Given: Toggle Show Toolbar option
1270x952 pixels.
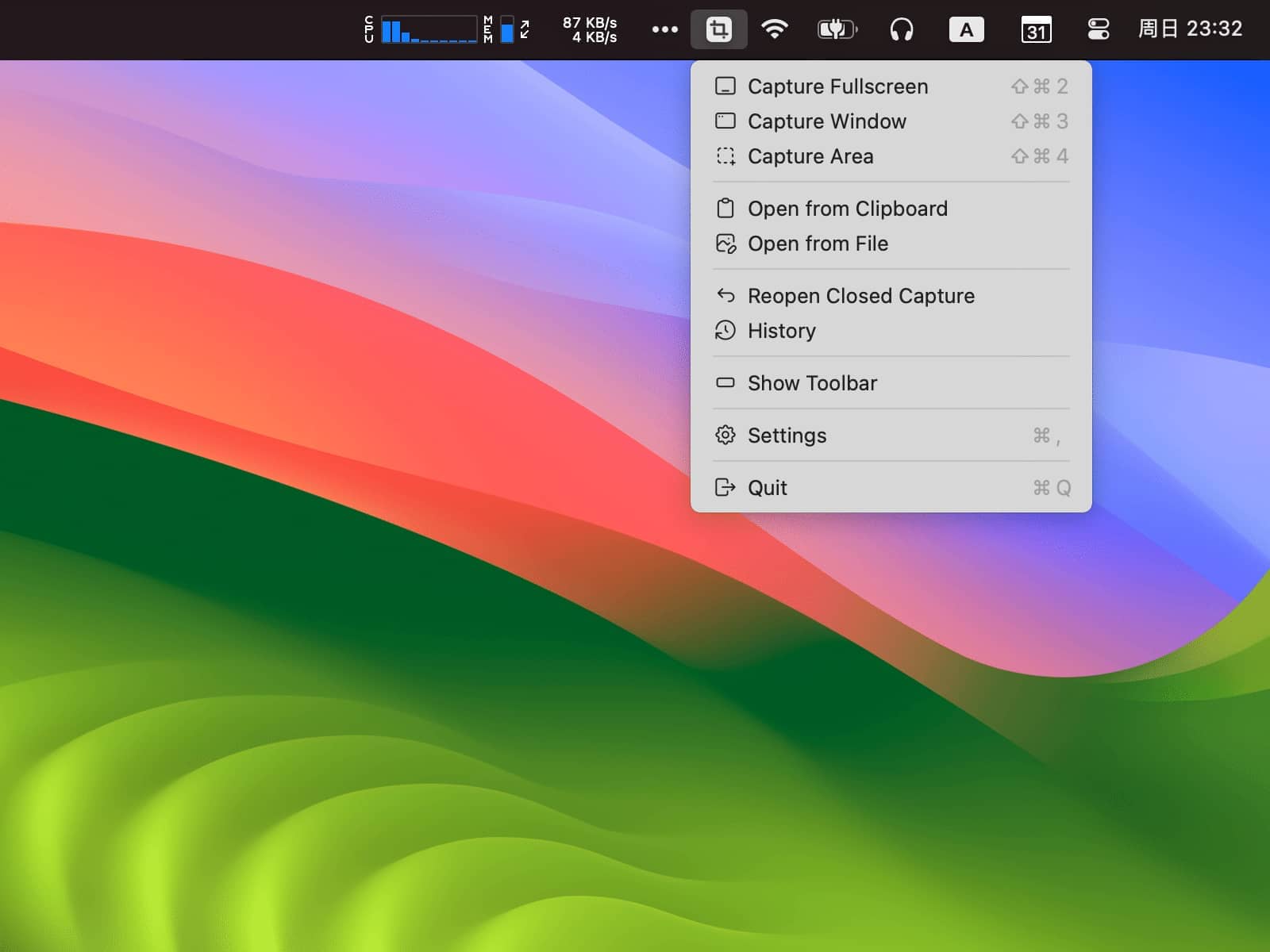Looking at the screenshot, I should 812,383.
